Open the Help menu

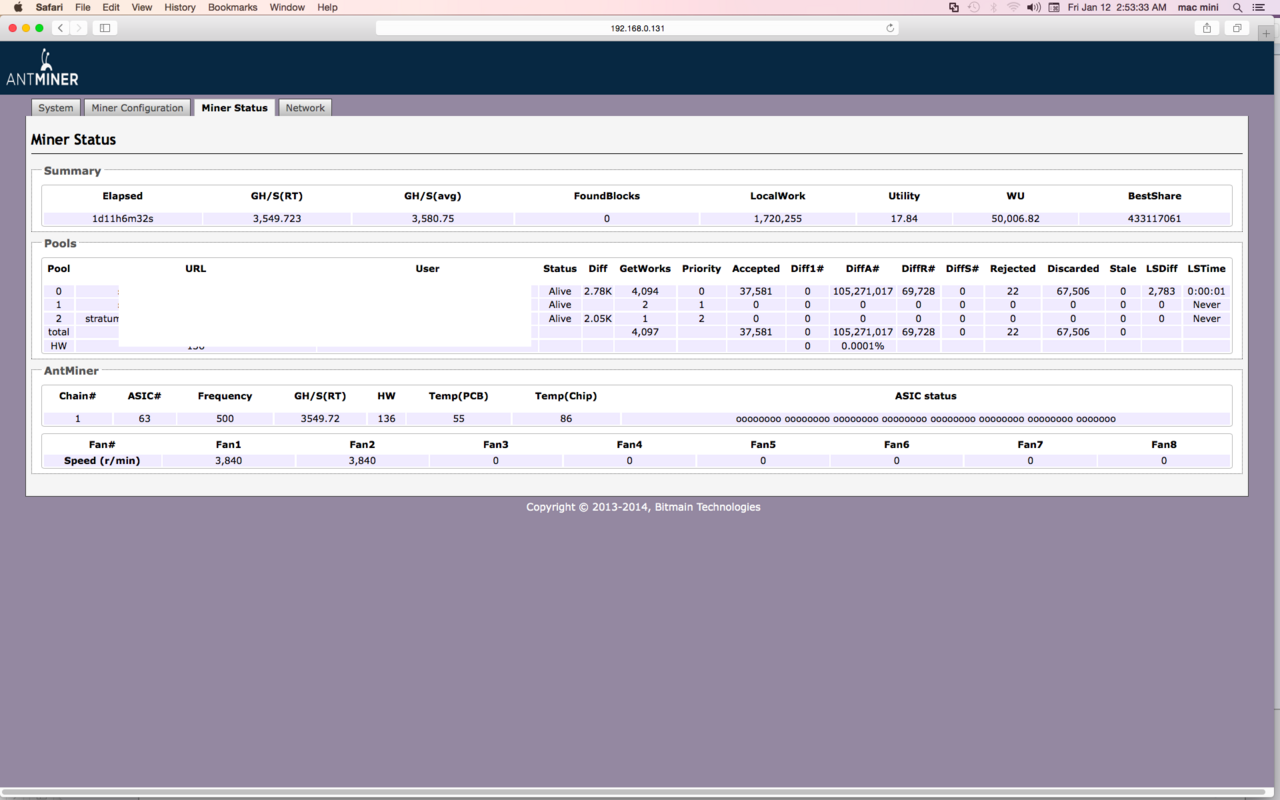click(x=327, y=7)
